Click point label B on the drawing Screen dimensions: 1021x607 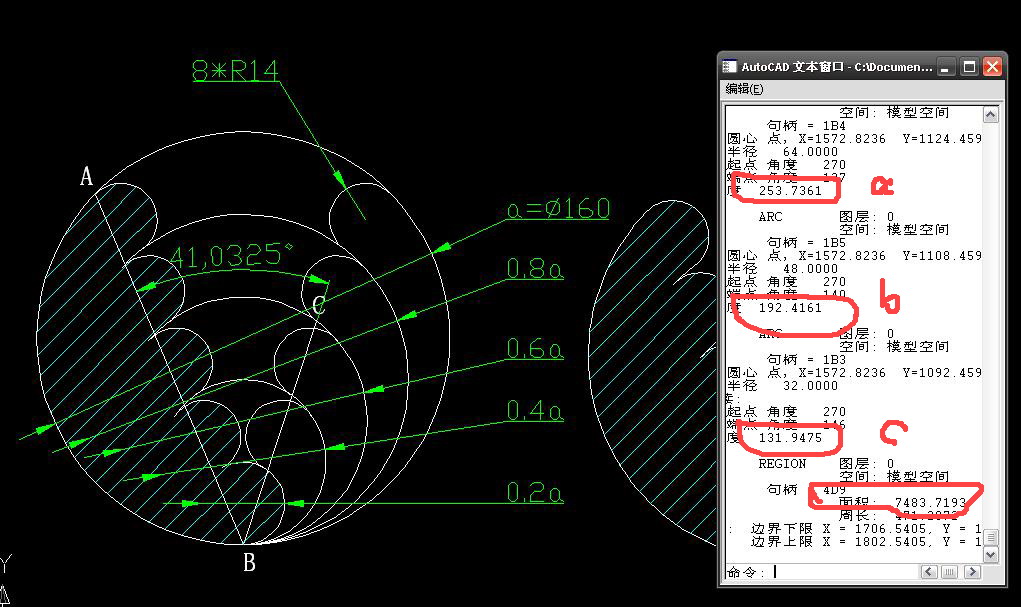pyautogui.click(x=249, y=561)
